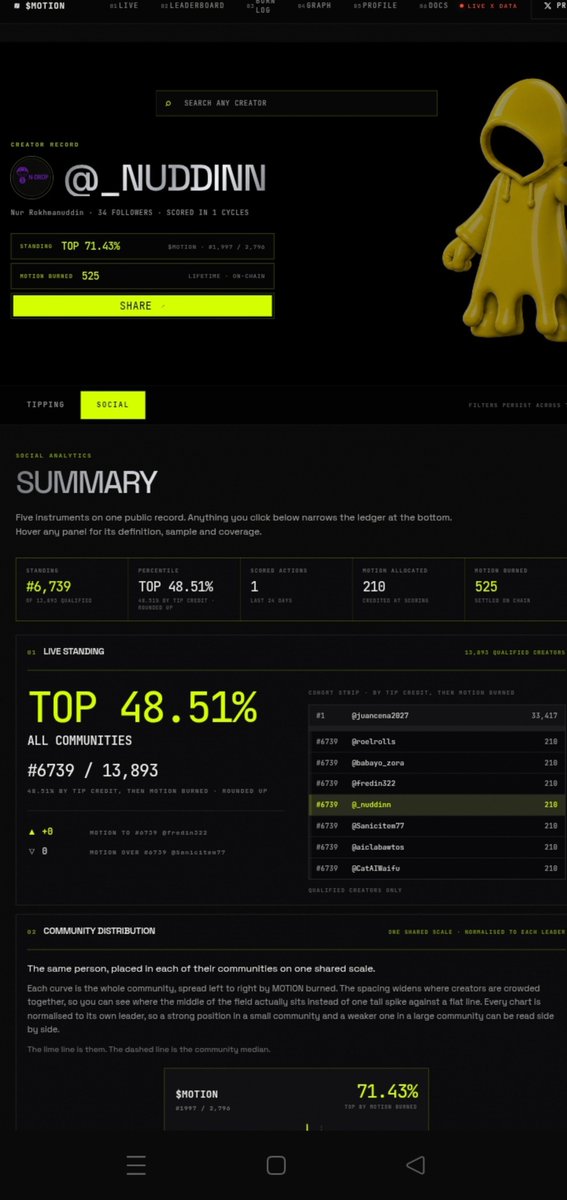Select the @roelrolls cohort row
The width and height of the screenshot is (567, 1200).
436,742
